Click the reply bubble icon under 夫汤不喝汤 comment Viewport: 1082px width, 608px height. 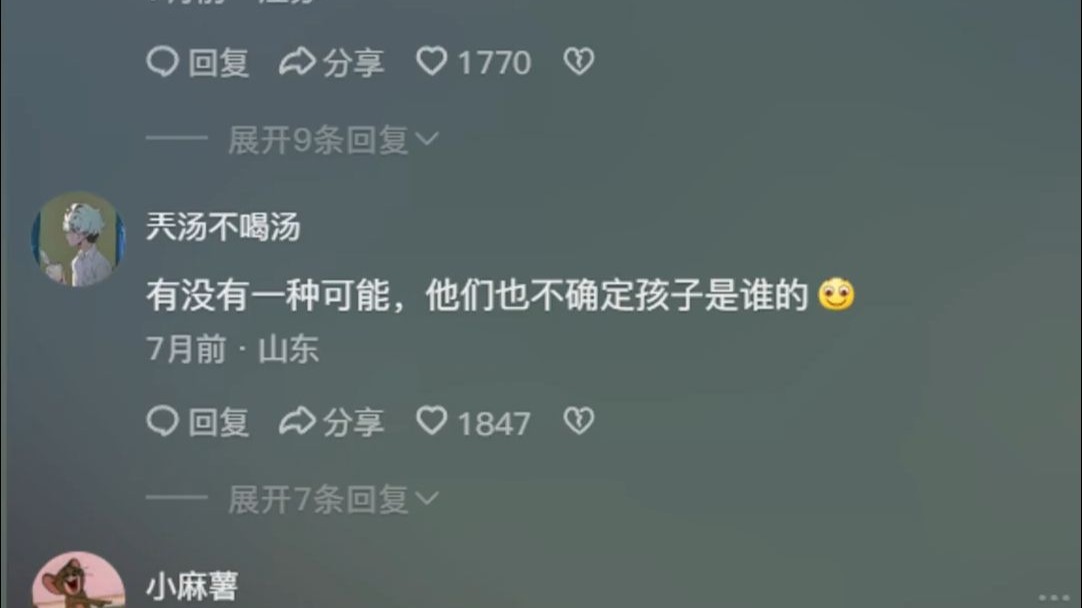point(163,421)
